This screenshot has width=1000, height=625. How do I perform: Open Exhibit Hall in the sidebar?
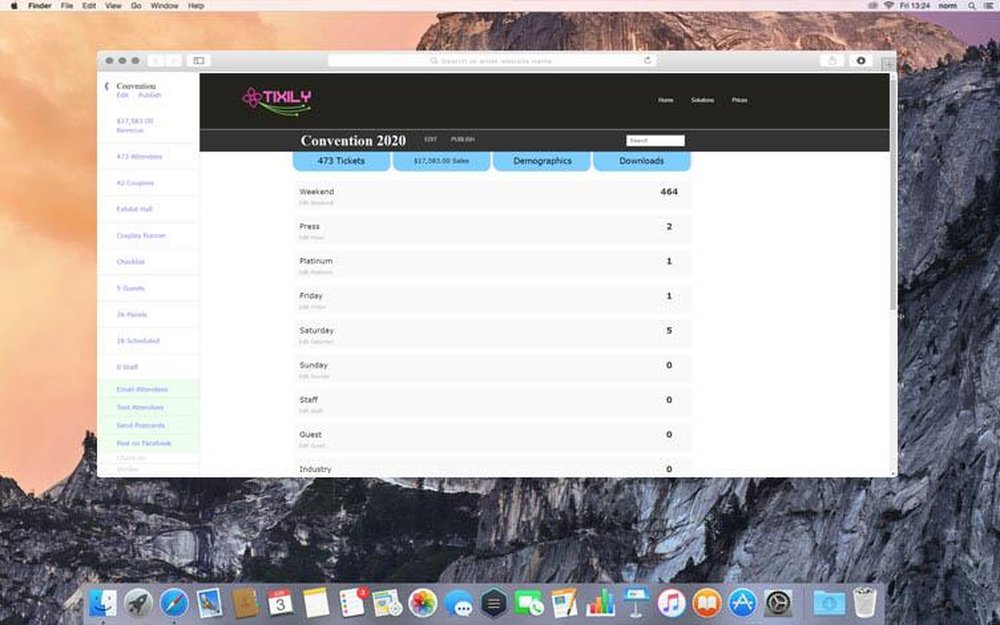[134, 209]
